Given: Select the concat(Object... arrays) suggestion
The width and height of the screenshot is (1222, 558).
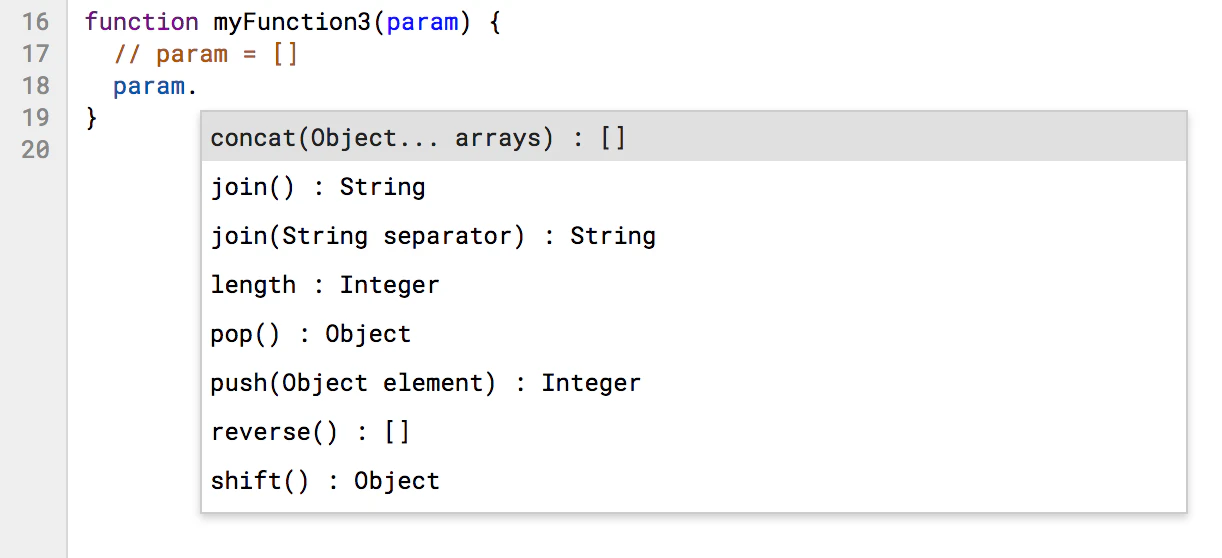Looking at the screenshot, I should 694,137.
